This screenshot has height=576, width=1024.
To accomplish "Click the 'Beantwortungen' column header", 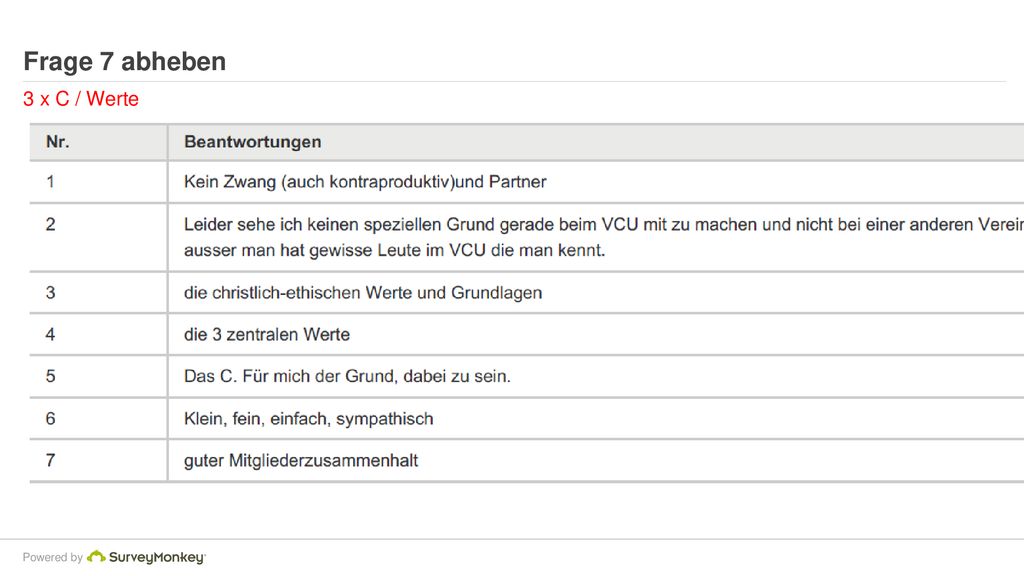I will [253, 142].
